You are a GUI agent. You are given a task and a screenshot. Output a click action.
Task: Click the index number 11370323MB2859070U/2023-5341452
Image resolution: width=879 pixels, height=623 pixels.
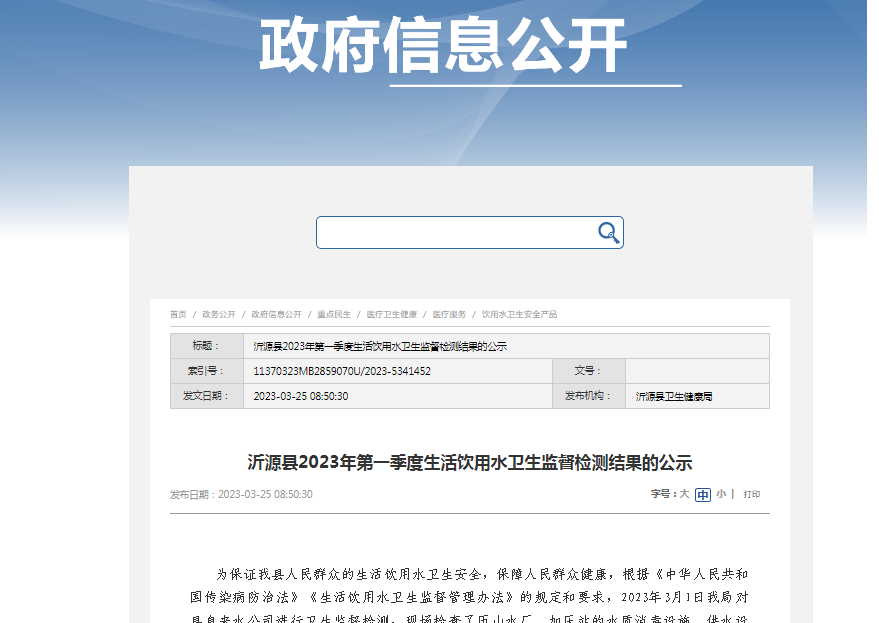pos(342,371)
